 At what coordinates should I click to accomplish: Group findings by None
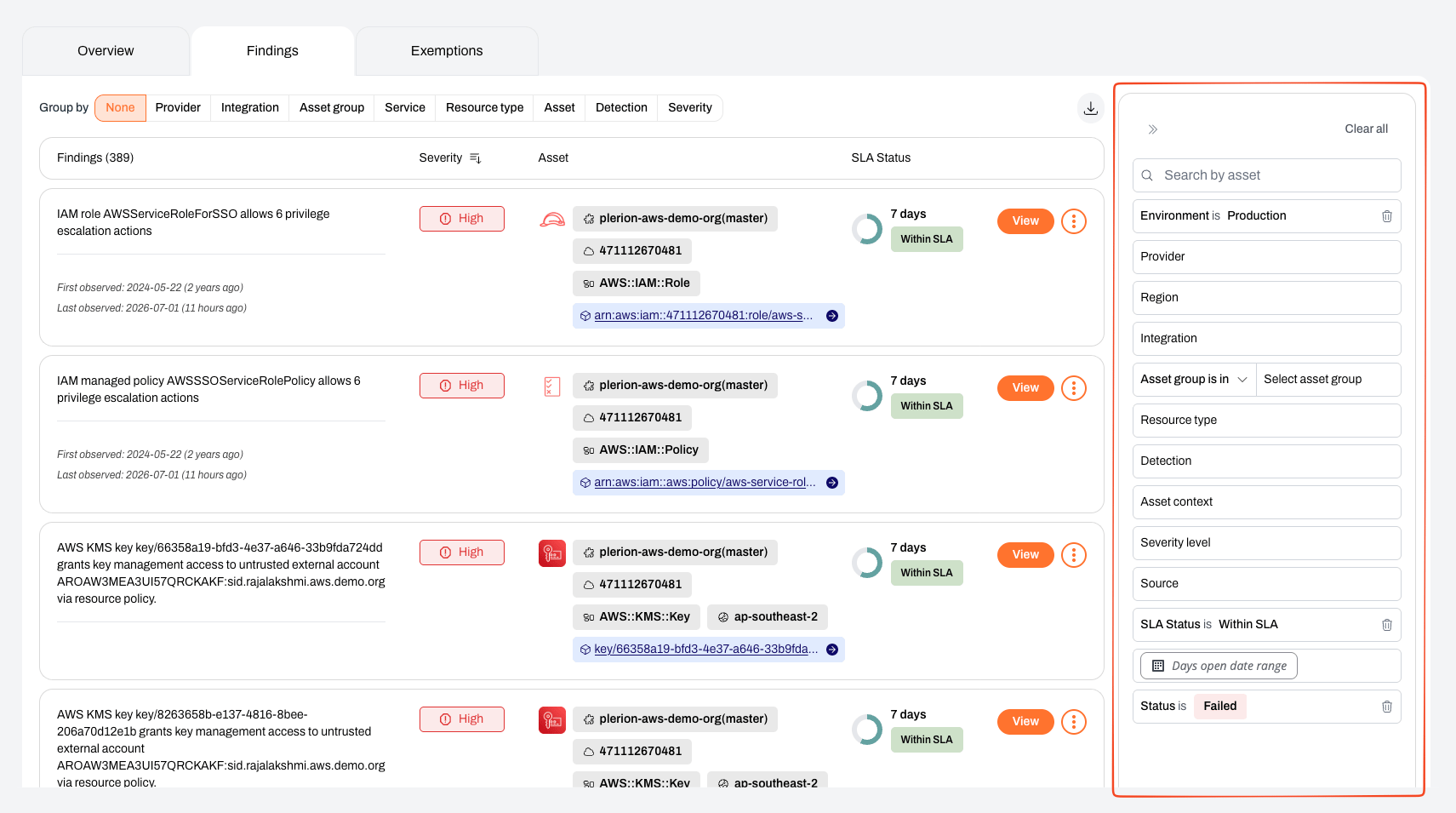[x=120, y=108]
